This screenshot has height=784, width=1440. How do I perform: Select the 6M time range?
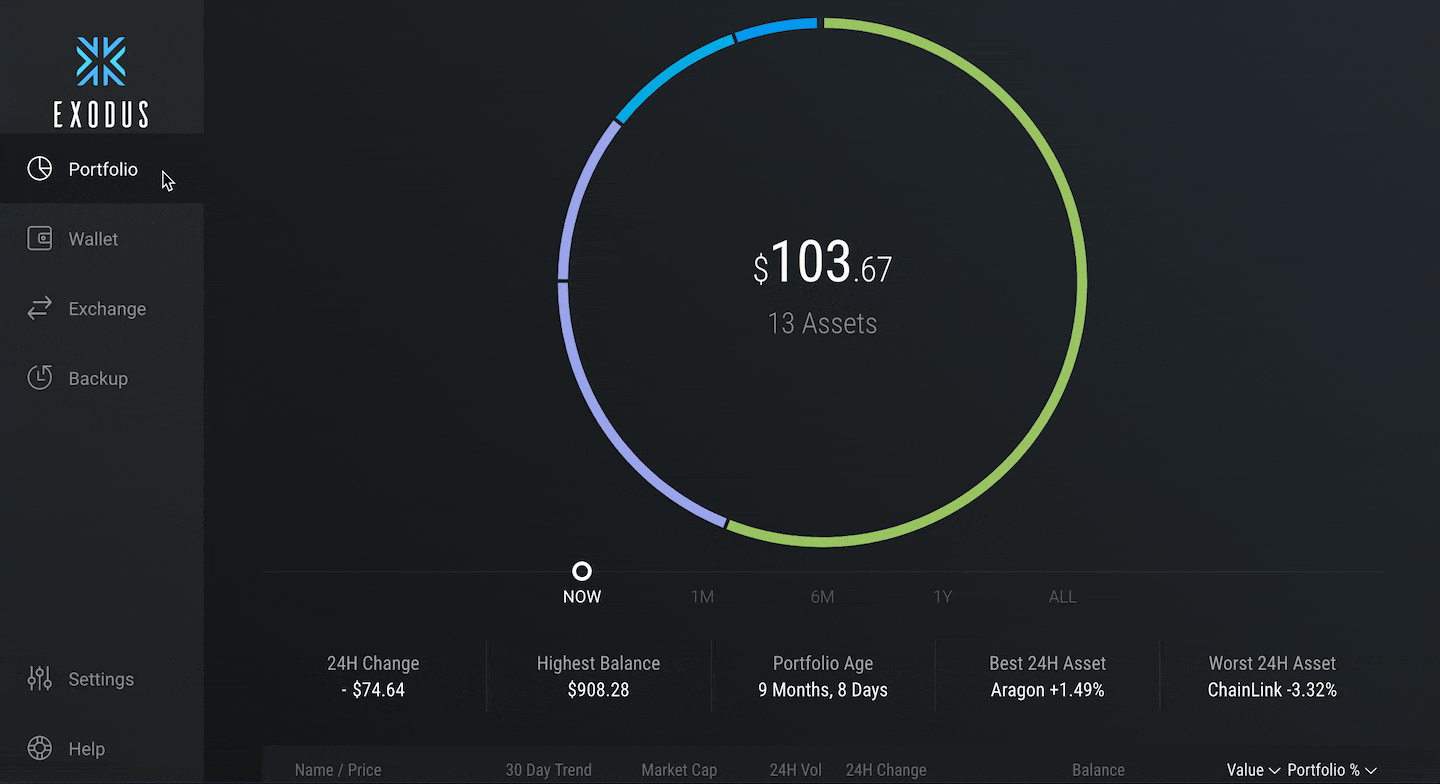(x=822, y=596)
